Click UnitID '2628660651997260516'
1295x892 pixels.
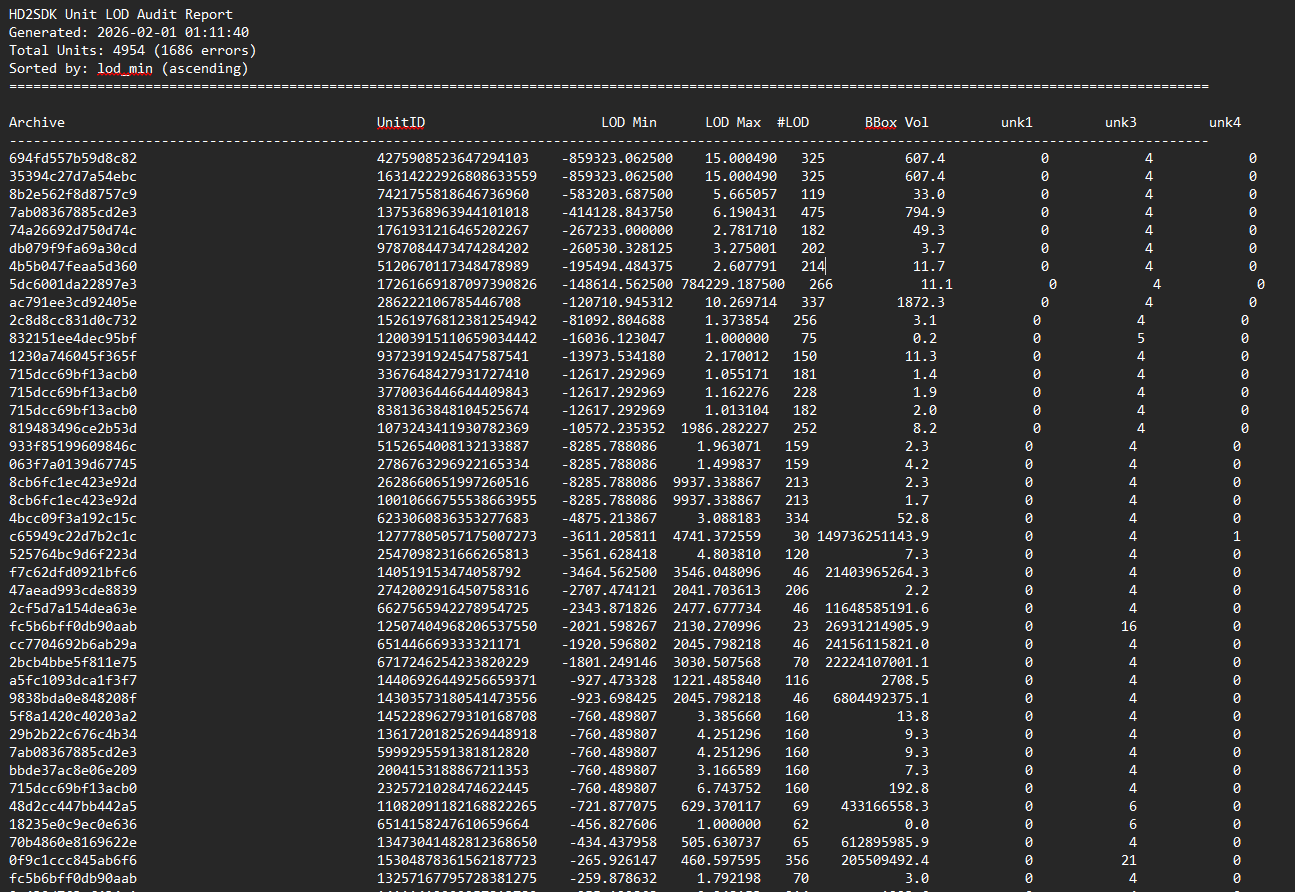click(x=453, y=483)
